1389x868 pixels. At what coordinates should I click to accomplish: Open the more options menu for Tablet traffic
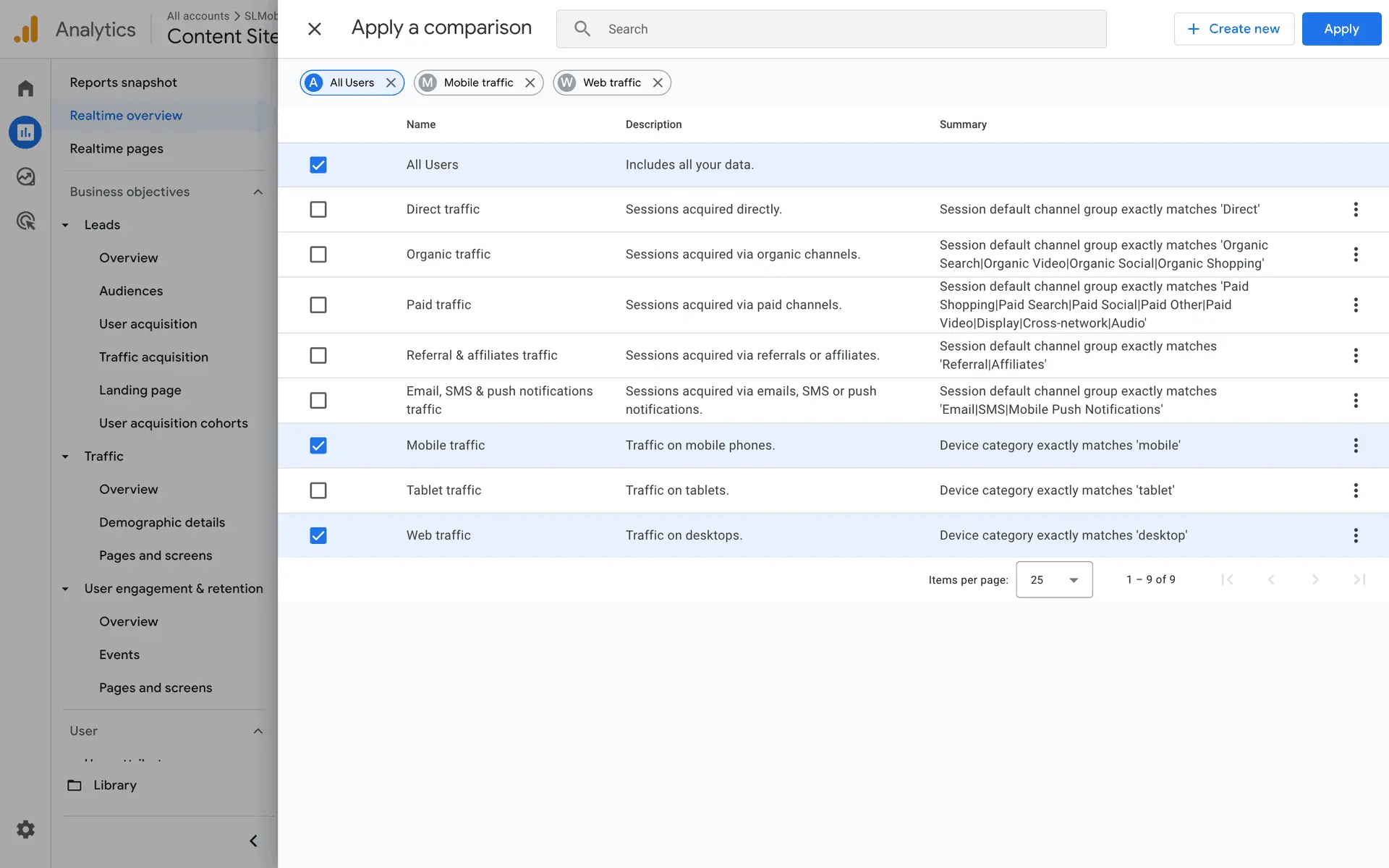click(x=1356, y=490)
